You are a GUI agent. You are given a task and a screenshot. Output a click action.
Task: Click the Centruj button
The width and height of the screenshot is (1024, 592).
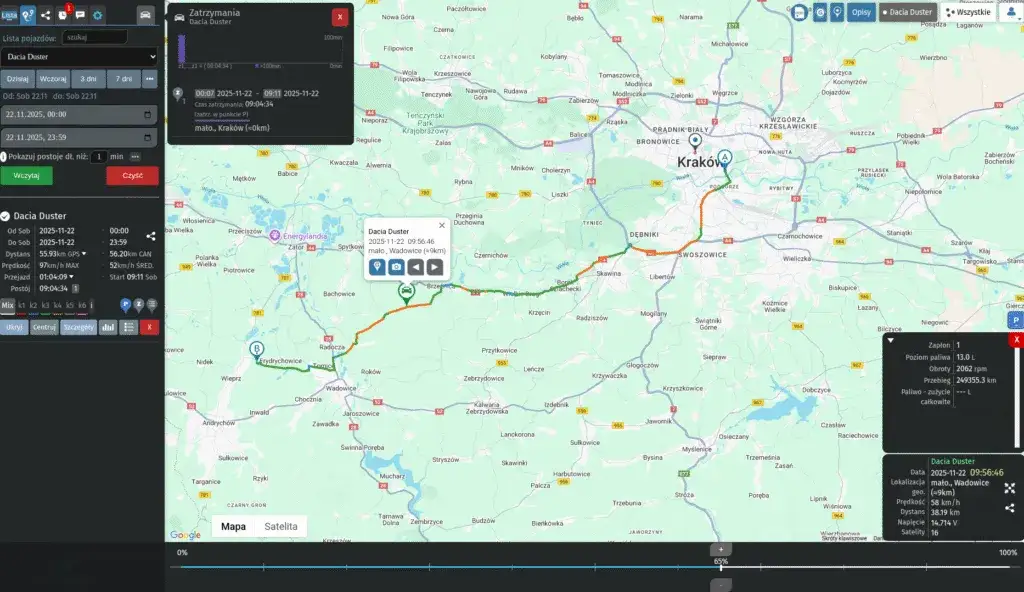coord(44,327)
